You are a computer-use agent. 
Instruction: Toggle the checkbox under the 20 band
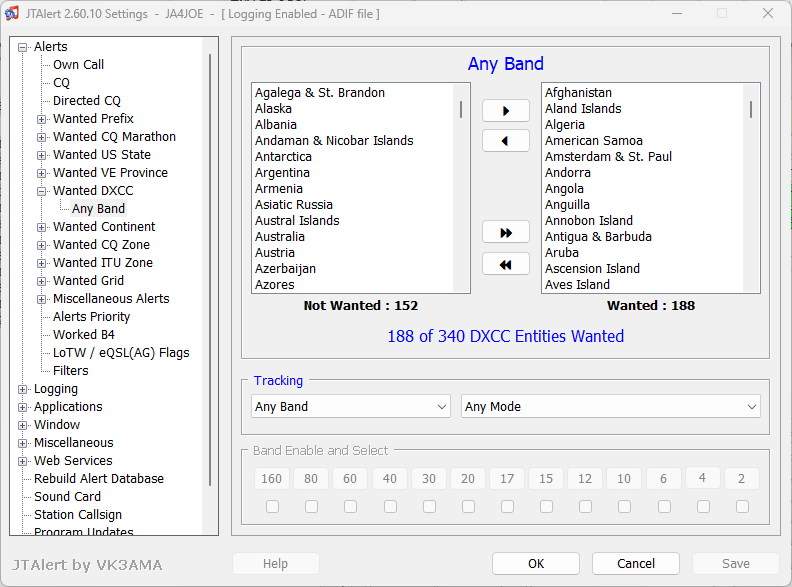[x=468, y=506]
